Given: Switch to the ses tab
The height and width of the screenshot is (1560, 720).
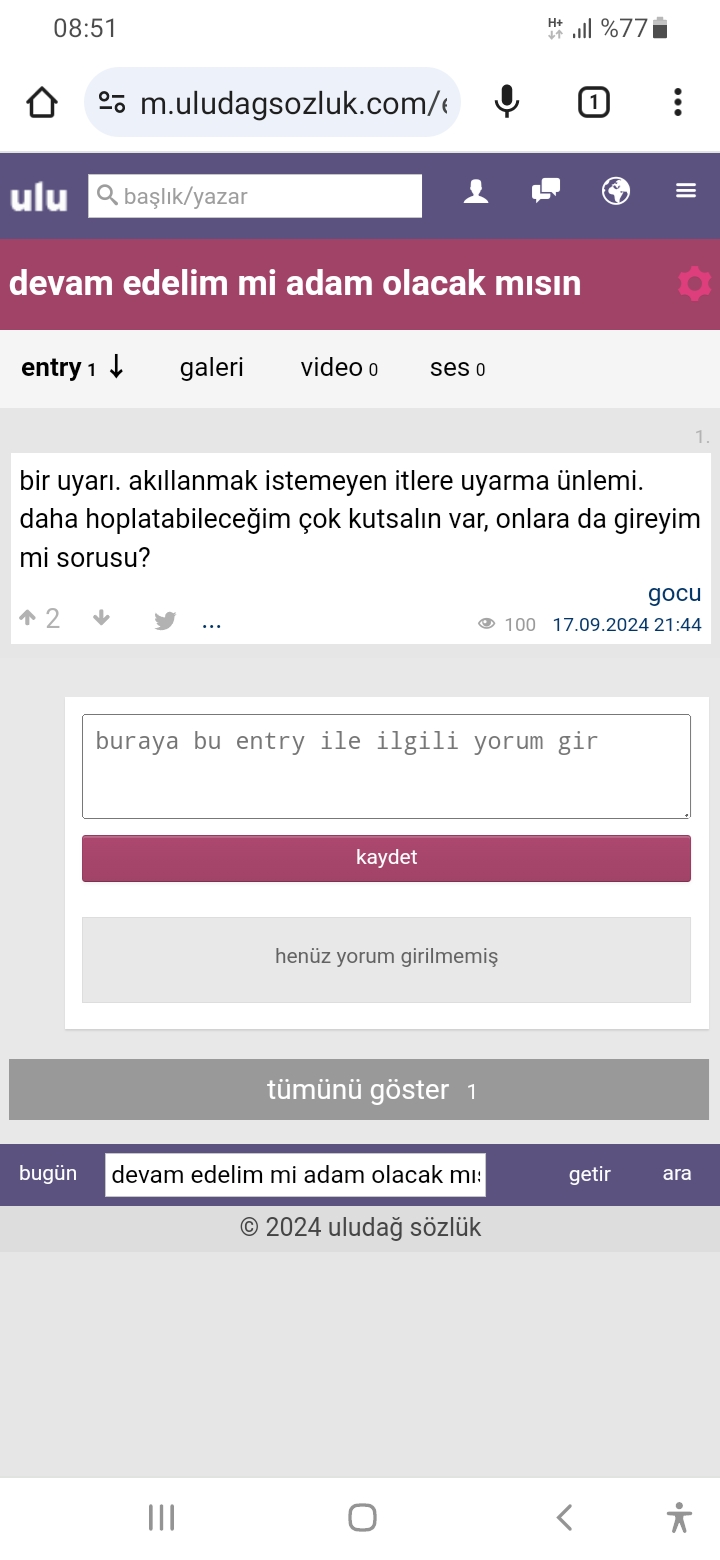Looking at the screenshot, I should 457,368.
